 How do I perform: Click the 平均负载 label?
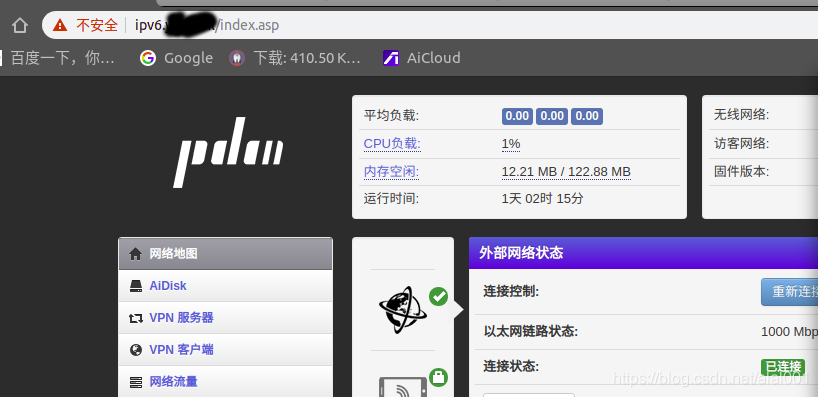tap(391, 116)
